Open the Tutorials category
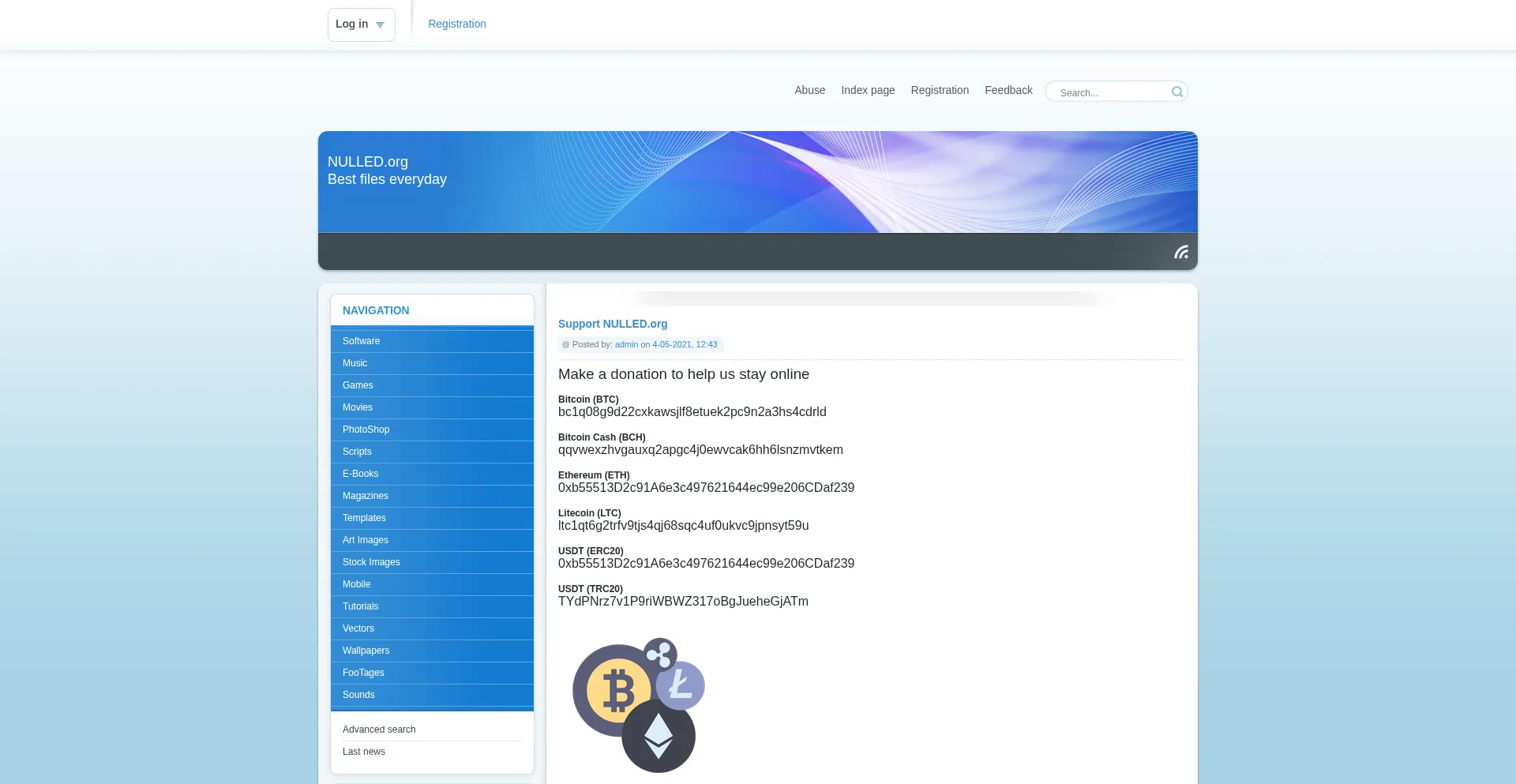This screenshot has width=1516, height=784. click(432, 606)
